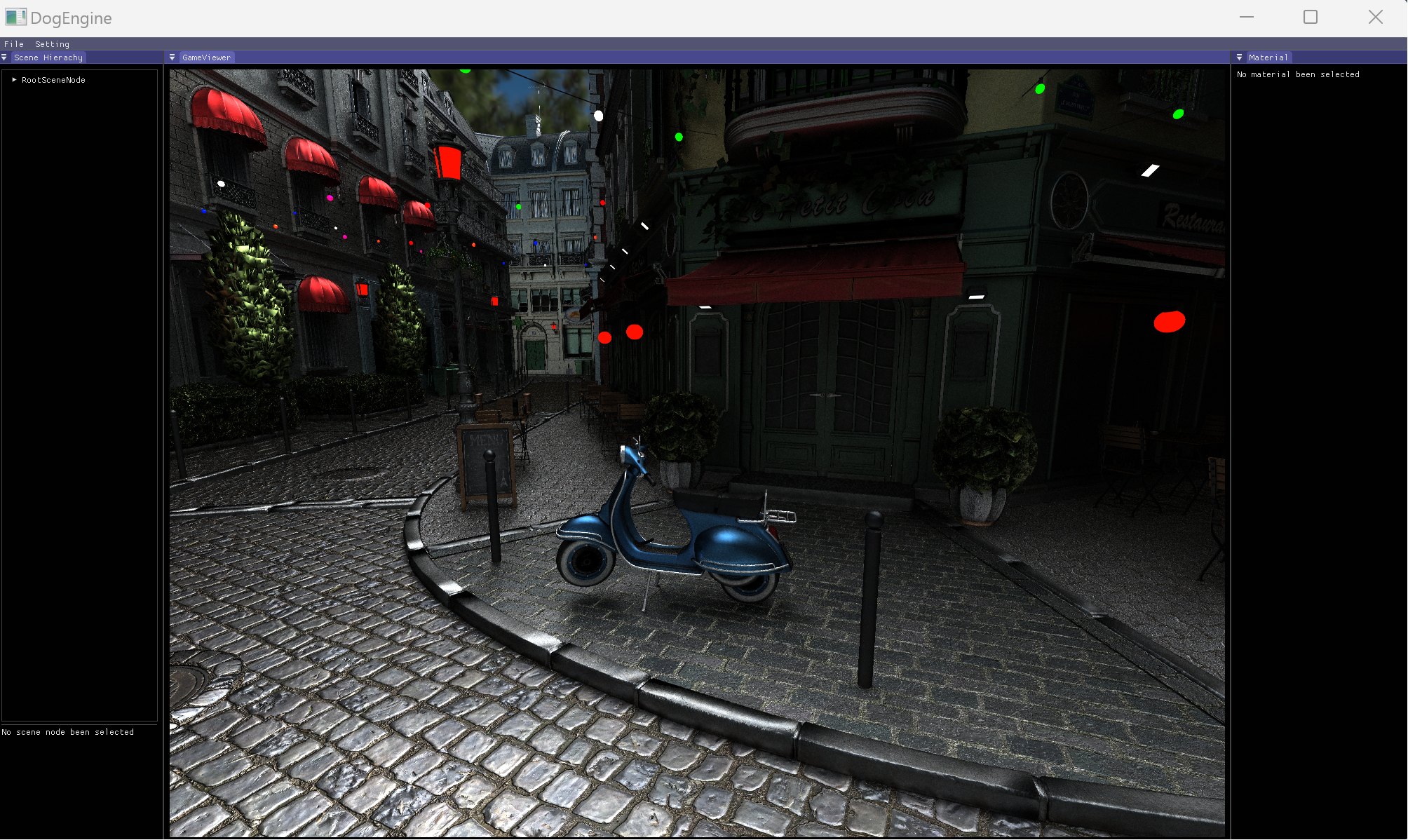The image size is (1408, 840).
Task: Switch to the Scene Hierachy tab
Action: (x=48, y=57)
